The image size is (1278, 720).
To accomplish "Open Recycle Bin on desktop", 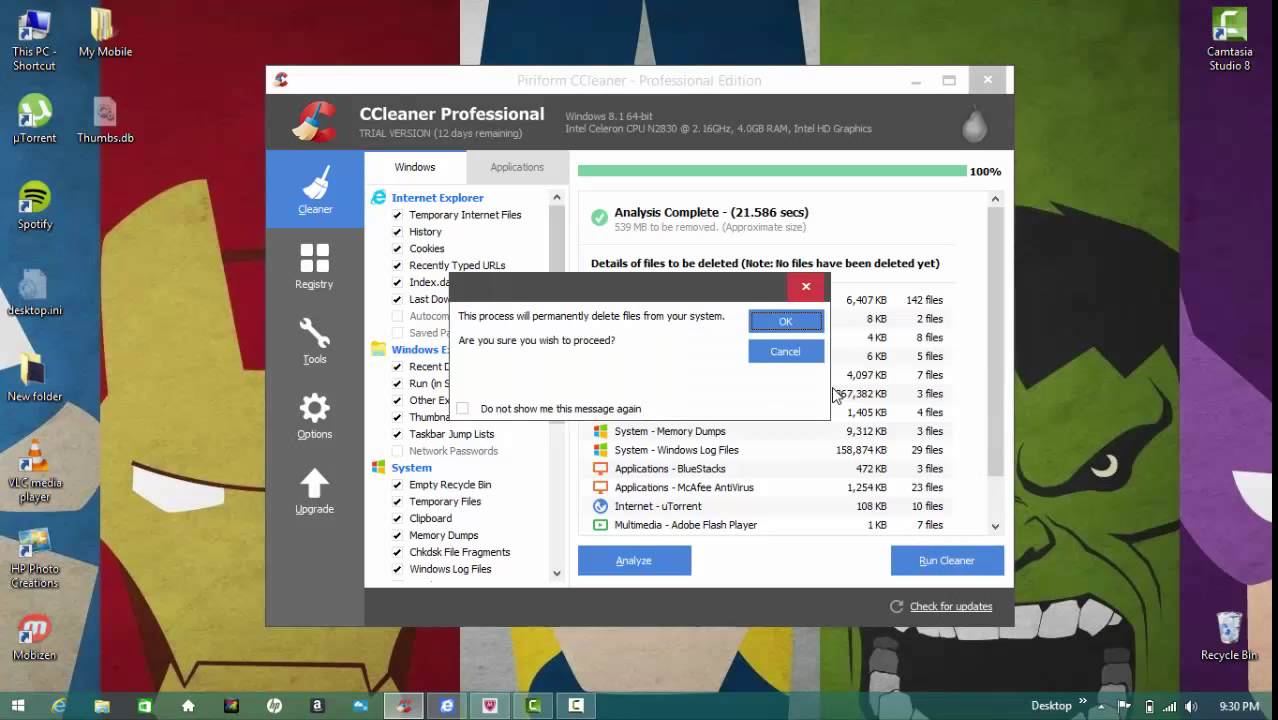I will pos(1229,637).
